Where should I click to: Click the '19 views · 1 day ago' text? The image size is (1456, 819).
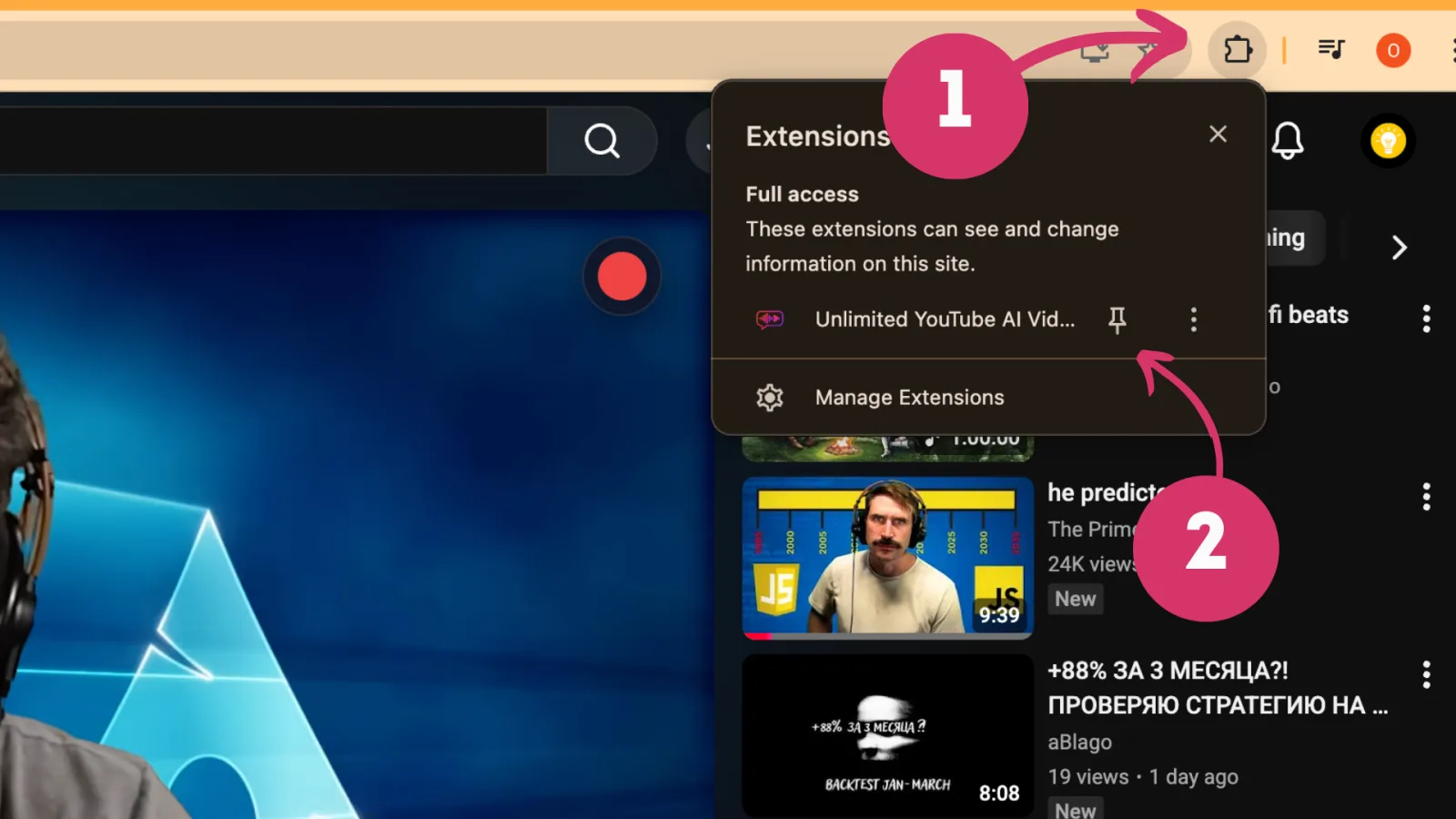coord(1143,777)
